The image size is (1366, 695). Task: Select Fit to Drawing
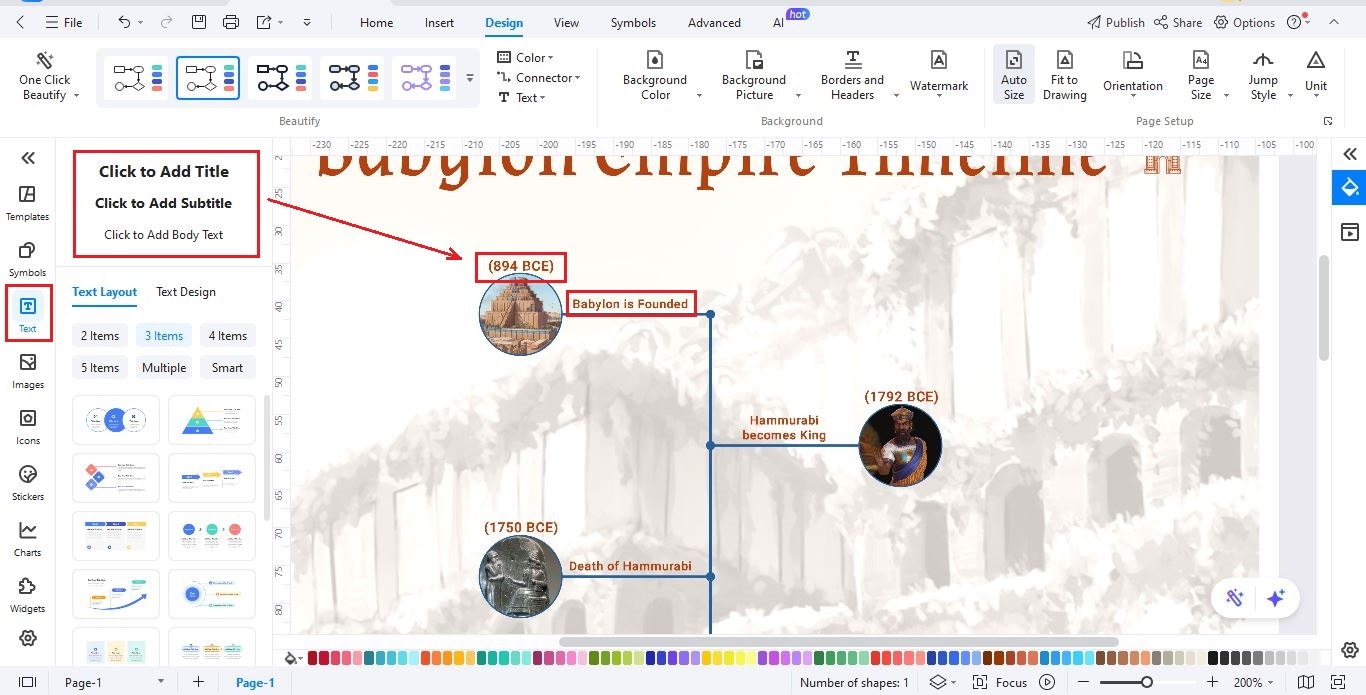(1064, 76)
